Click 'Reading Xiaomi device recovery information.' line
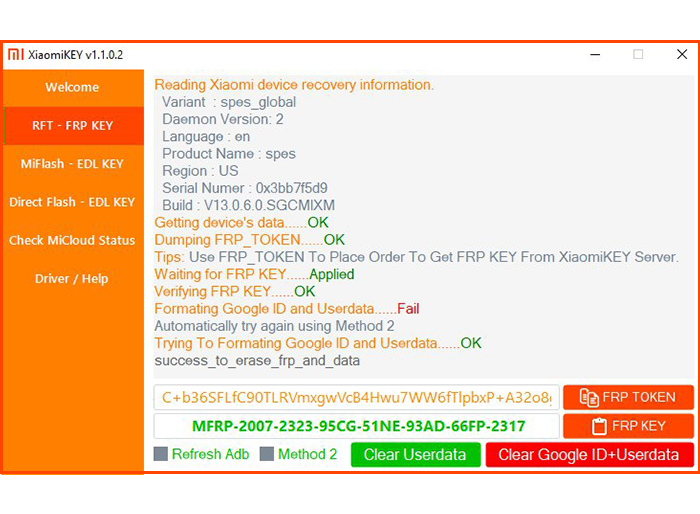The width and height of the screenshot is (700, 514). 294,85
